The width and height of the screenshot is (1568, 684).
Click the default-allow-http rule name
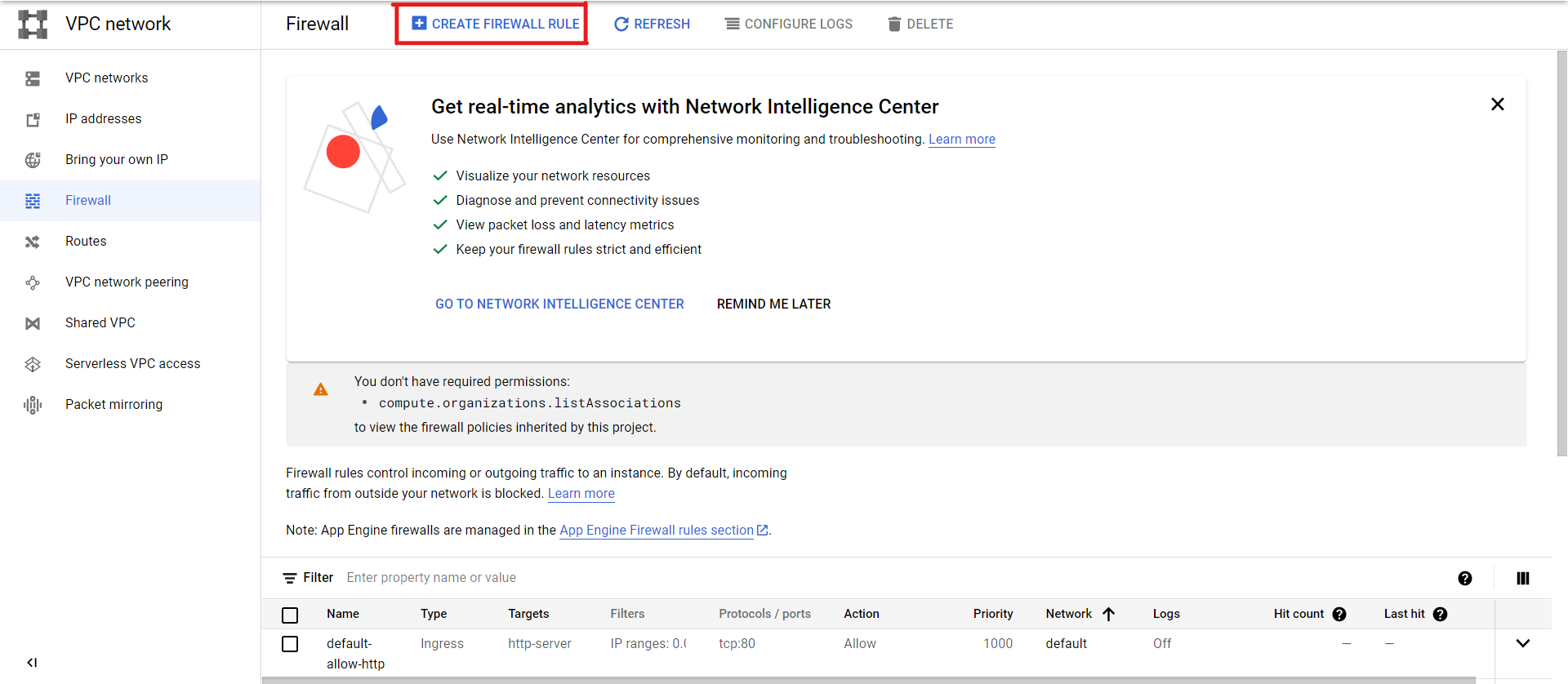click(x=355, y=654)
